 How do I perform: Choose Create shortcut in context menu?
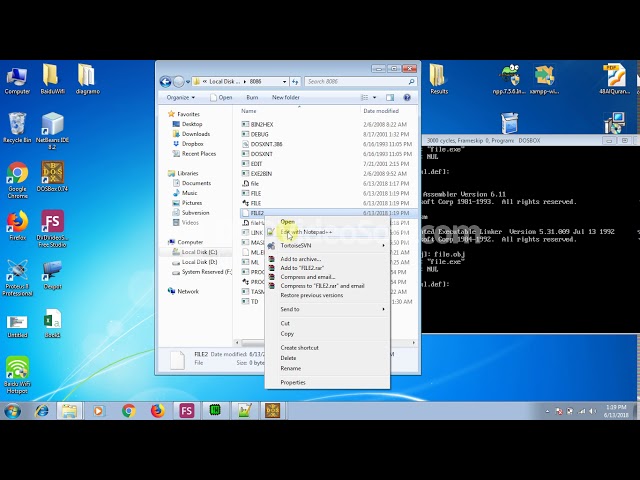tap(327, 347)
